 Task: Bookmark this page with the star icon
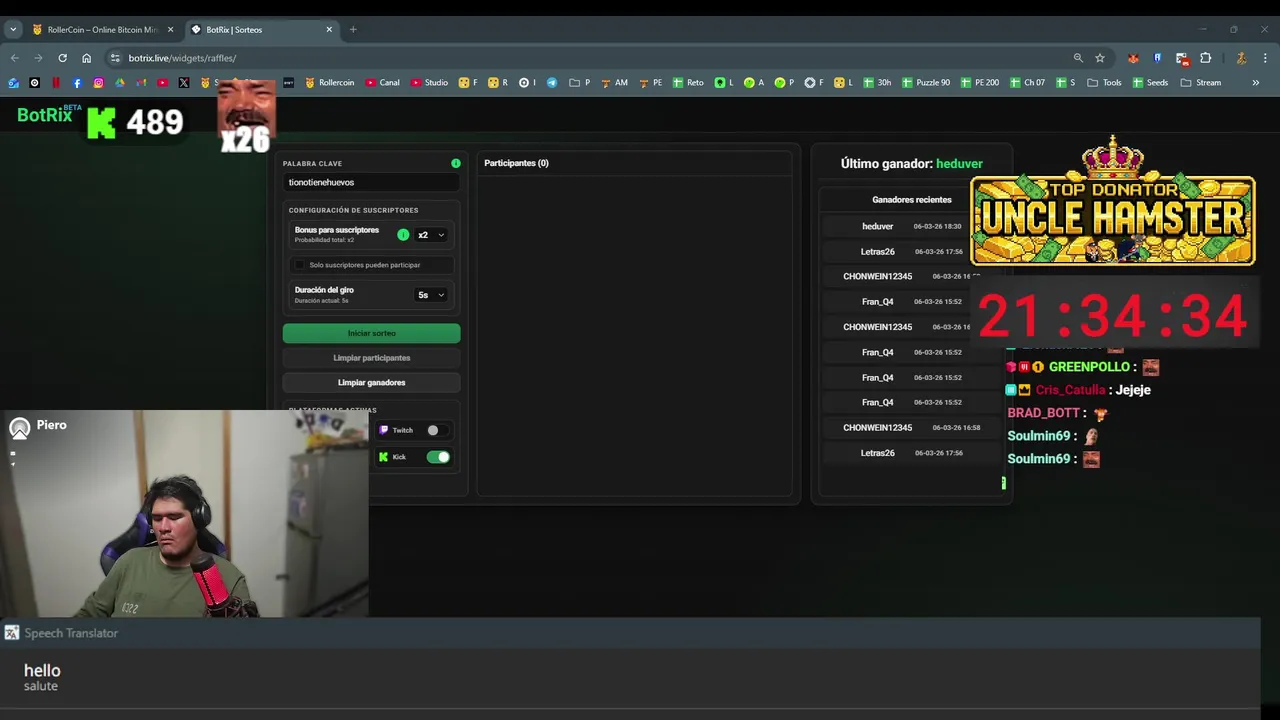click(x=1100, y=58)
